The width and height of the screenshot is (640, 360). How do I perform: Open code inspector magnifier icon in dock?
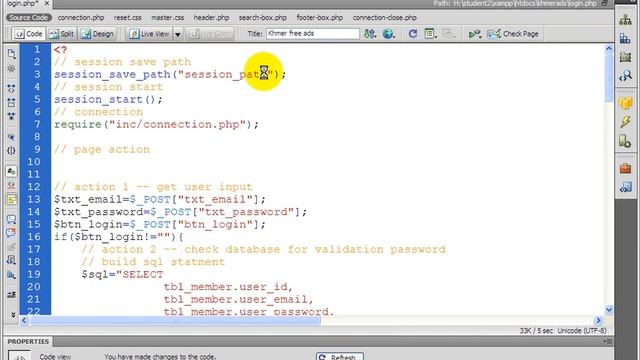(625, 76)
